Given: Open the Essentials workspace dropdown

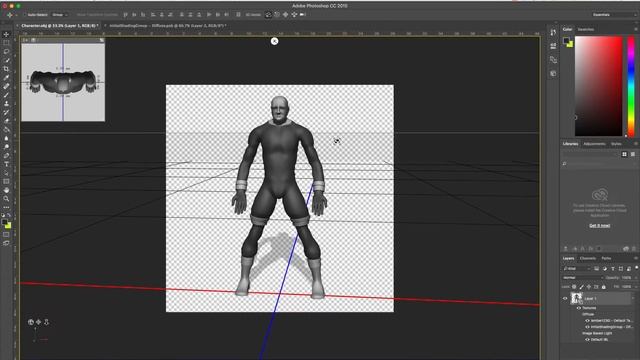Looking at the screenshot, I should 613,15.
